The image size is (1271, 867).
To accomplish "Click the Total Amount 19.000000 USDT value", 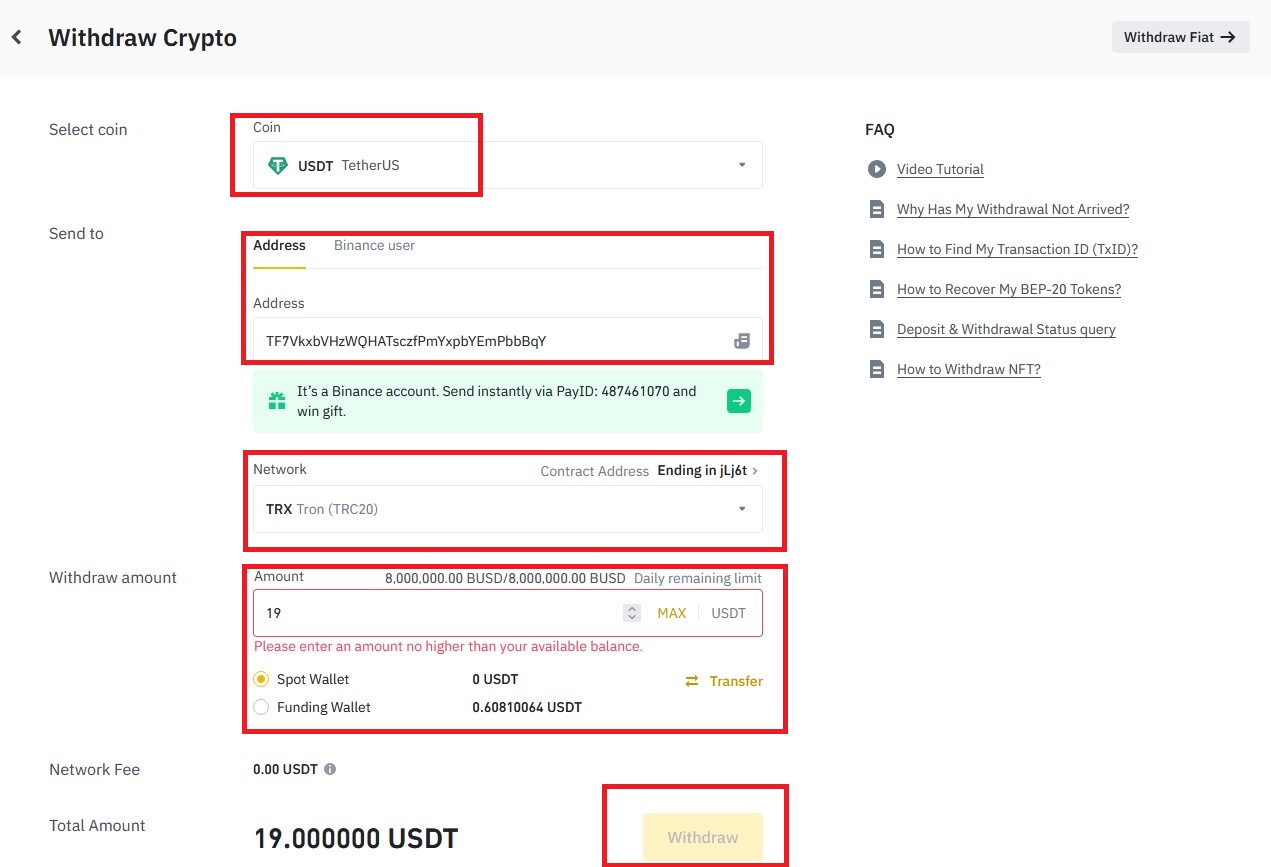I will [x=356, y=838].
